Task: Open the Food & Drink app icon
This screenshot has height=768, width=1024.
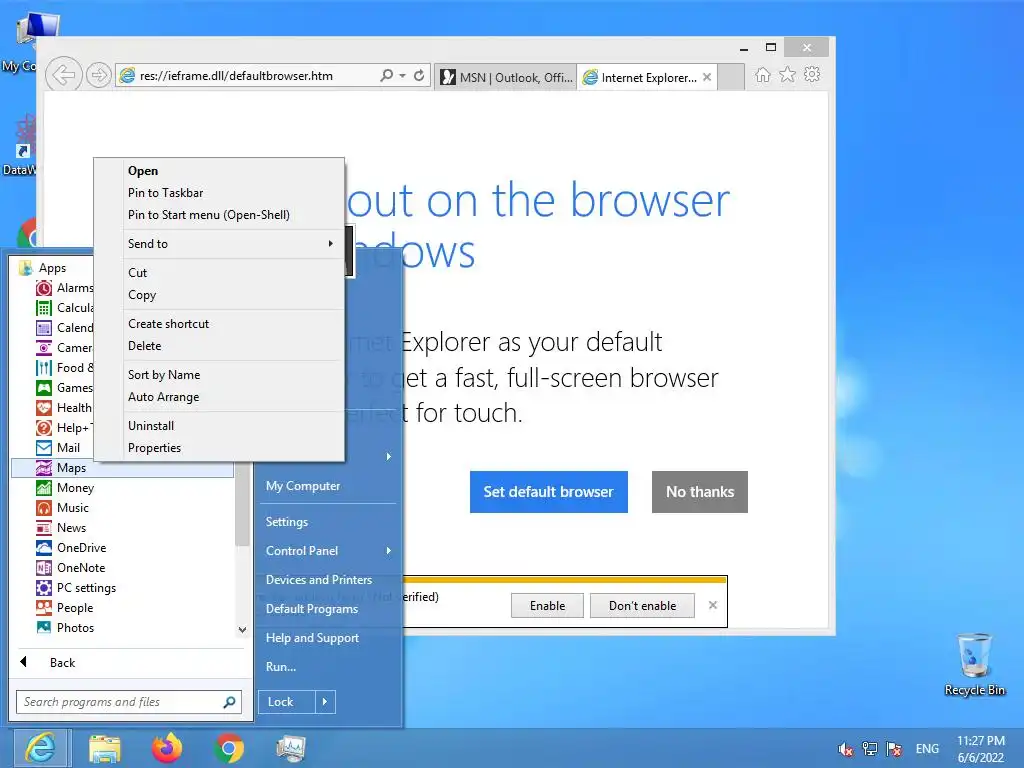Action: [x=44, y=368]
